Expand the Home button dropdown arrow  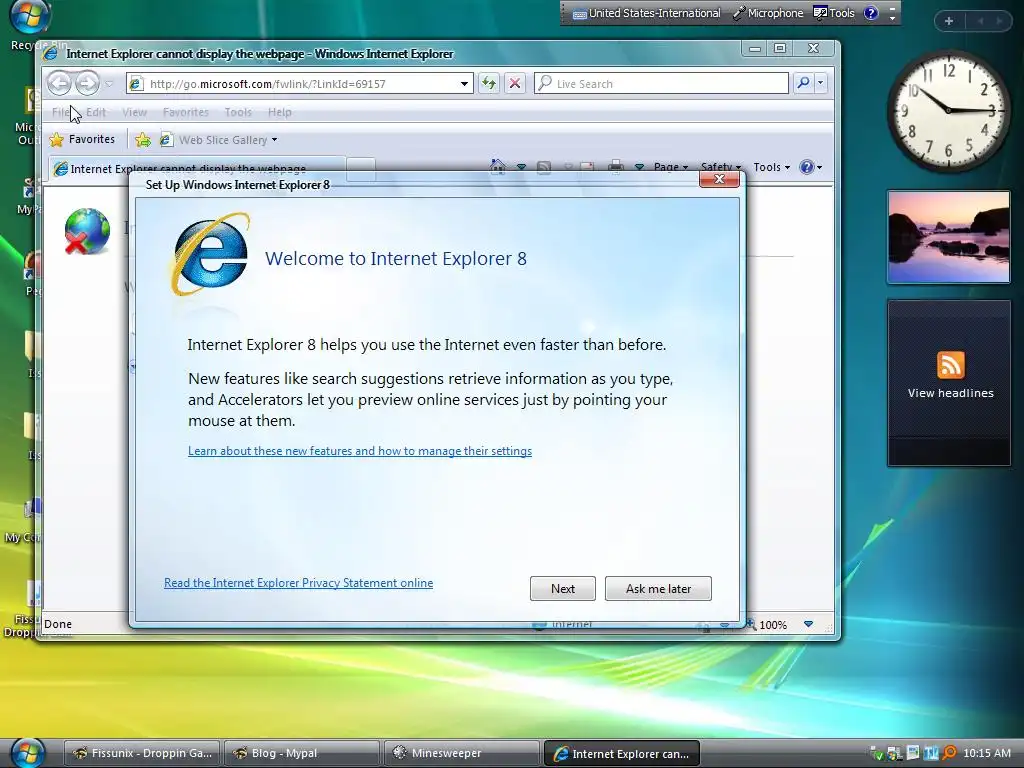click(x=521, y=167)
